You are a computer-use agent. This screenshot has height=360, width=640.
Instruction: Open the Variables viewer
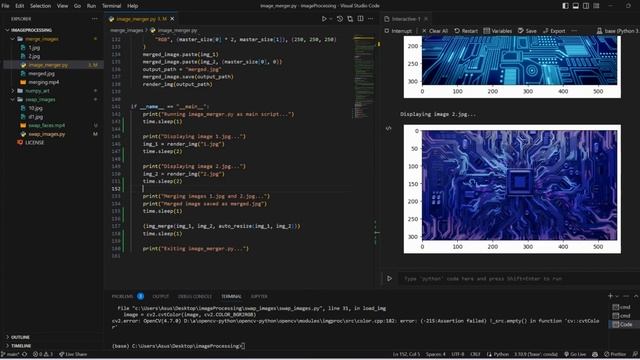coord(498,31)
